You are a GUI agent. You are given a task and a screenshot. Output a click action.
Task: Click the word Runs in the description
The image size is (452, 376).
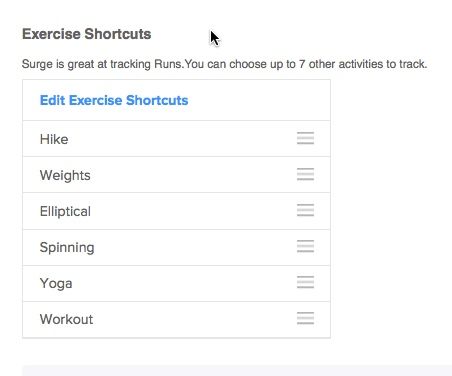(x=168, y=64)
